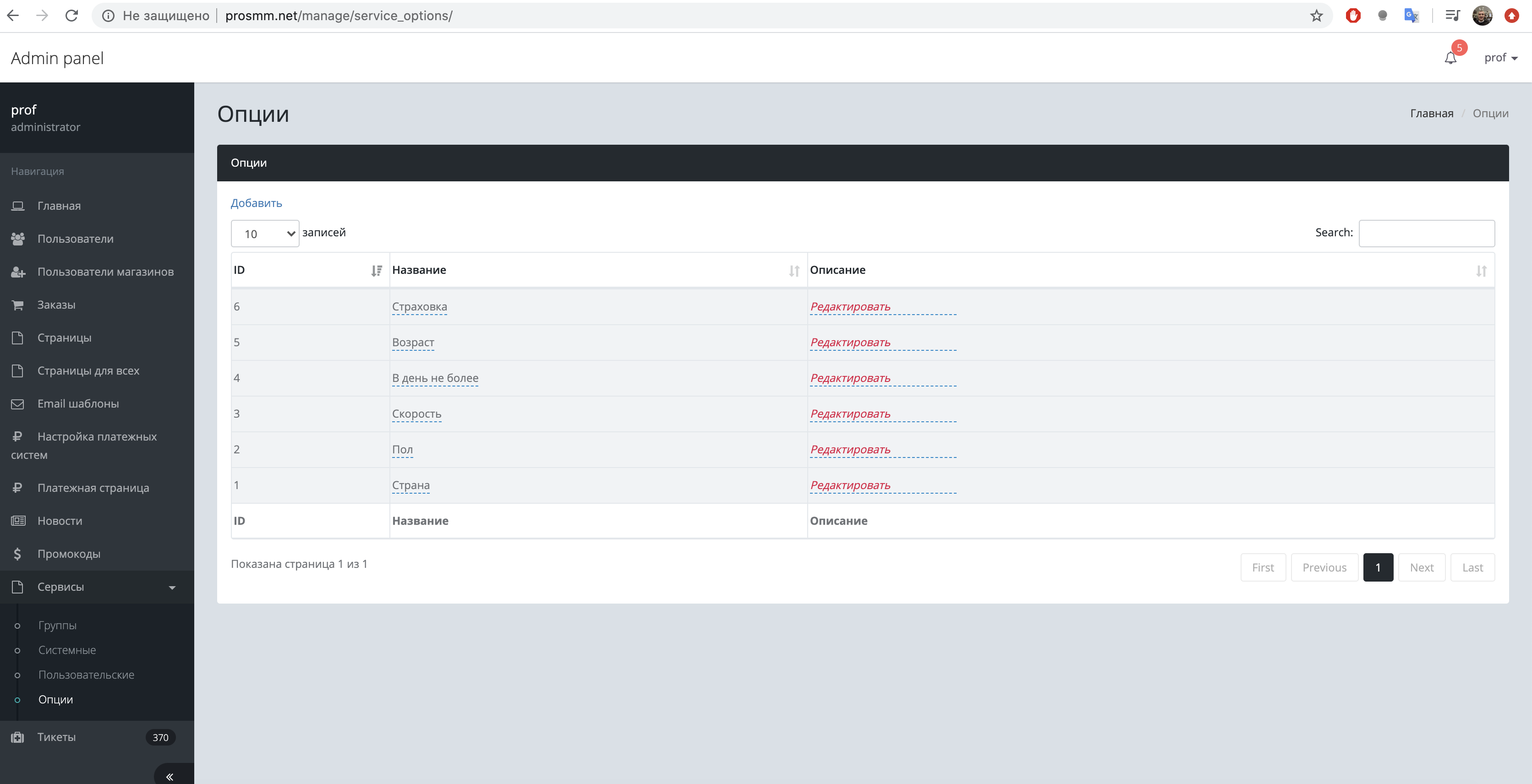Open Тикеты in the sidebar
This screenshot has height=784, width=1532.
click(56, 737)
